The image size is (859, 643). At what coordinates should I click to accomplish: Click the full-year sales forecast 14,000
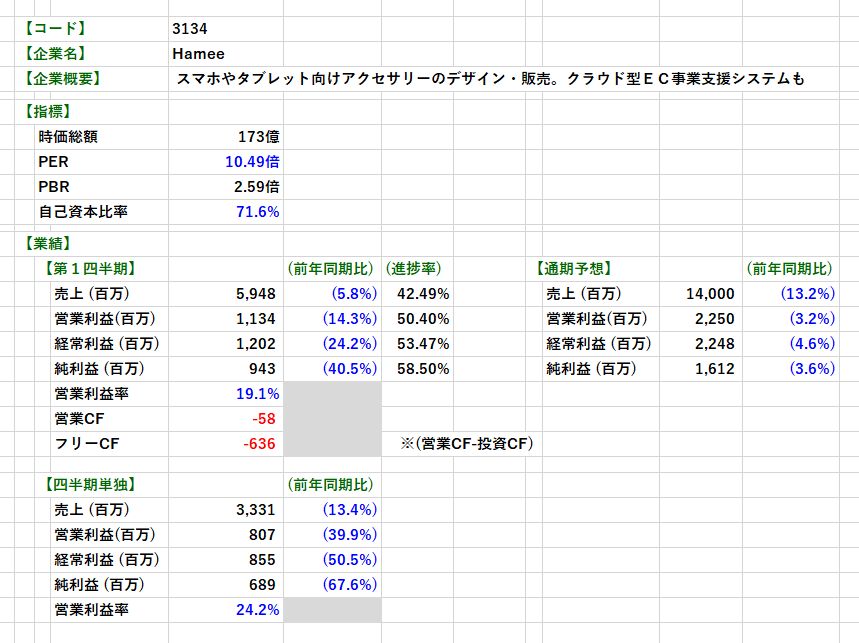pos(710,294)
